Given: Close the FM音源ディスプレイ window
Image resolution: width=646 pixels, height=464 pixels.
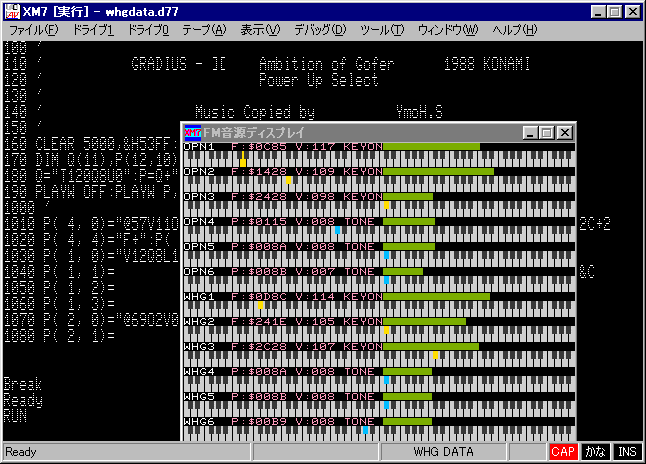Looking at the screenshot, I should click(565, 133).
